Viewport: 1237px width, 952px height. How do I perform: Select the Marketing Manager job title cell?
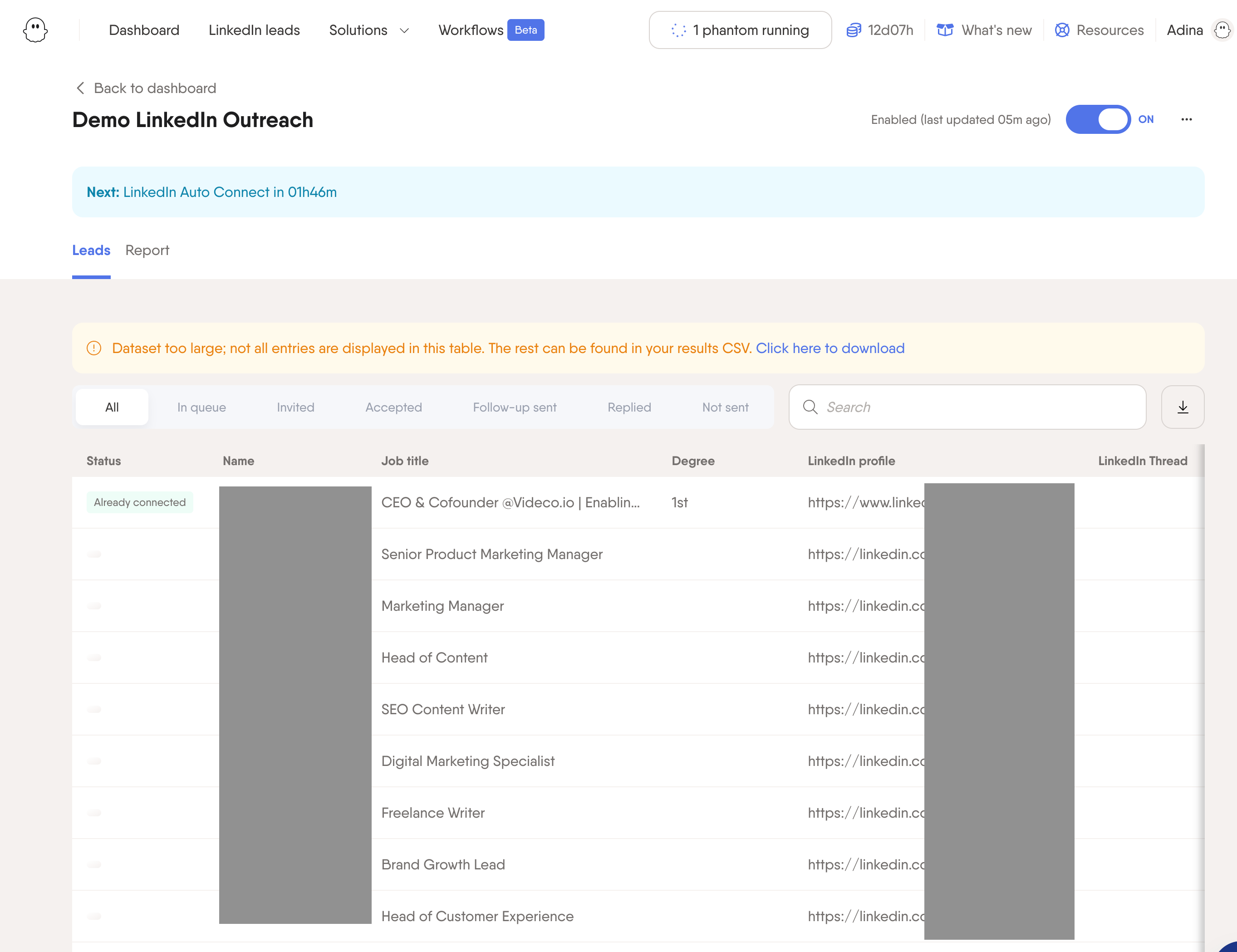coord(442,606)
